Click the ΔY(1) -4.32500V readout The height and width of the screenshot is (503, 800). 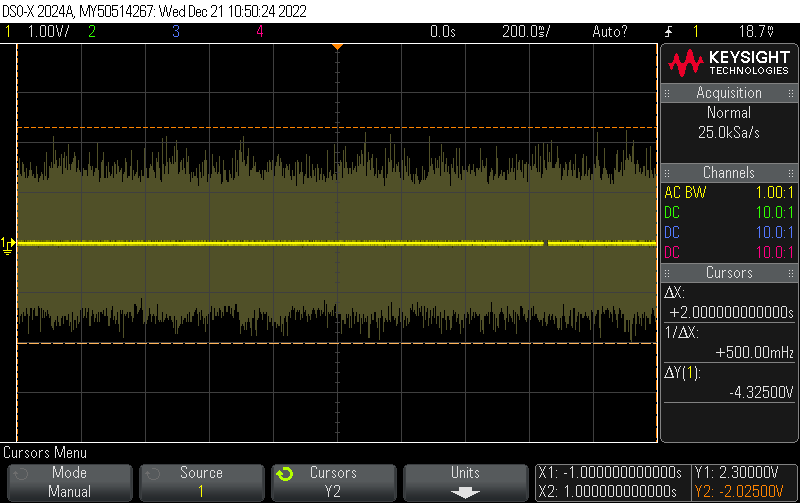[x=729, y=383]
